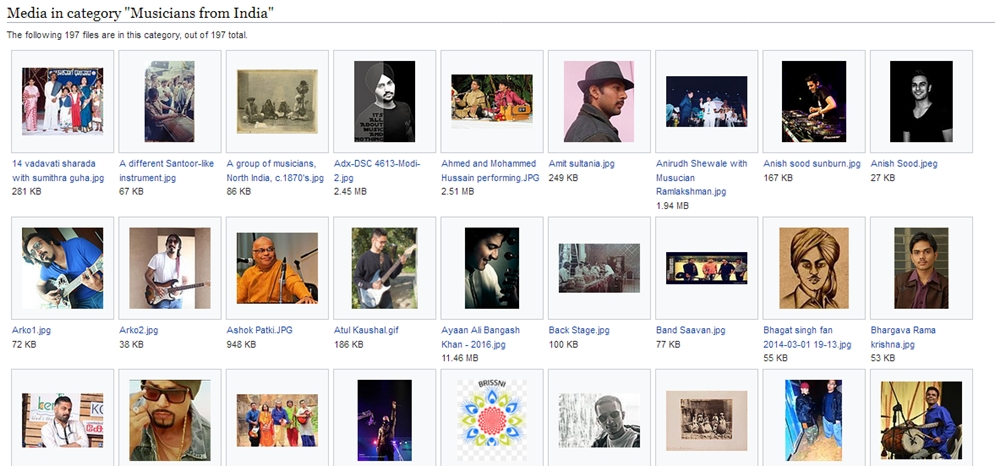This screenshot has width=1000, height=466.
Task: Open the Band Saavan image thumbnail
Action: point(706,268)
